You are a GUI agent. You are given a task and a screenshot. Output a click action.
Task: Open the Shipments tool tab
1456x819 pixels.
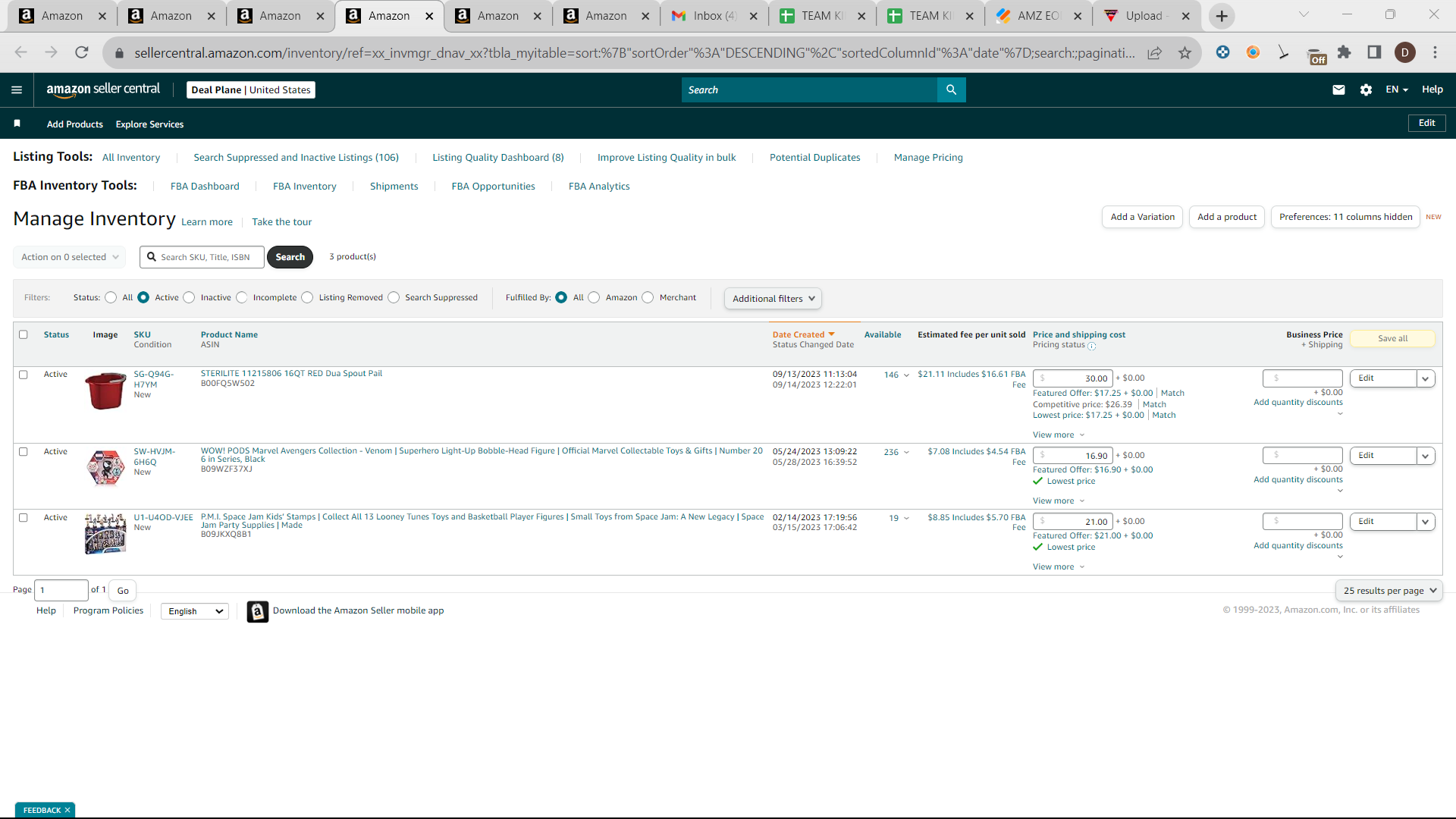(x=394, y=187)
